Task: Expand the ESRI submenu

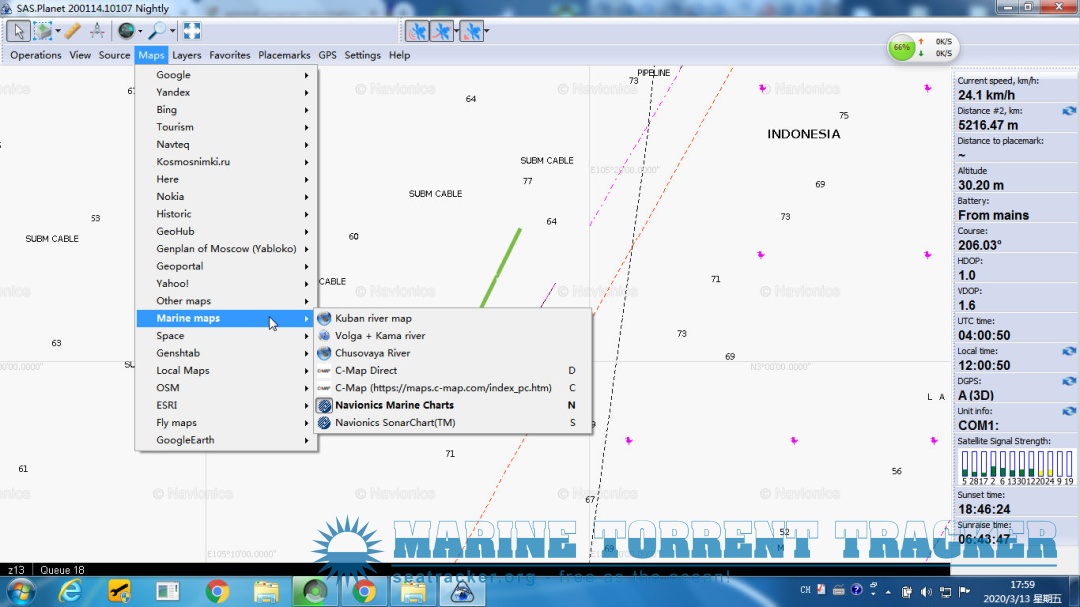Action: tap(226, 405)
